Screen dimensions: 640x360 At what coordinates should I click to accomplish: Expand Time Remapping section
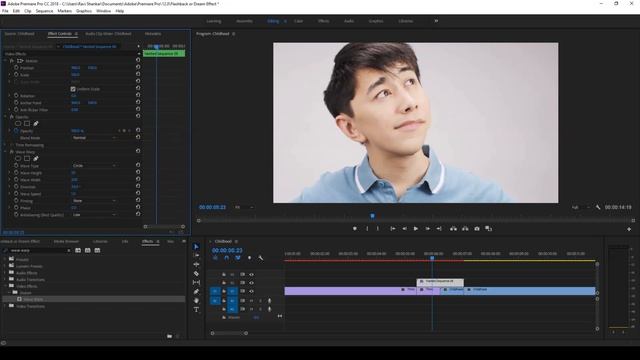coord(5,145)
